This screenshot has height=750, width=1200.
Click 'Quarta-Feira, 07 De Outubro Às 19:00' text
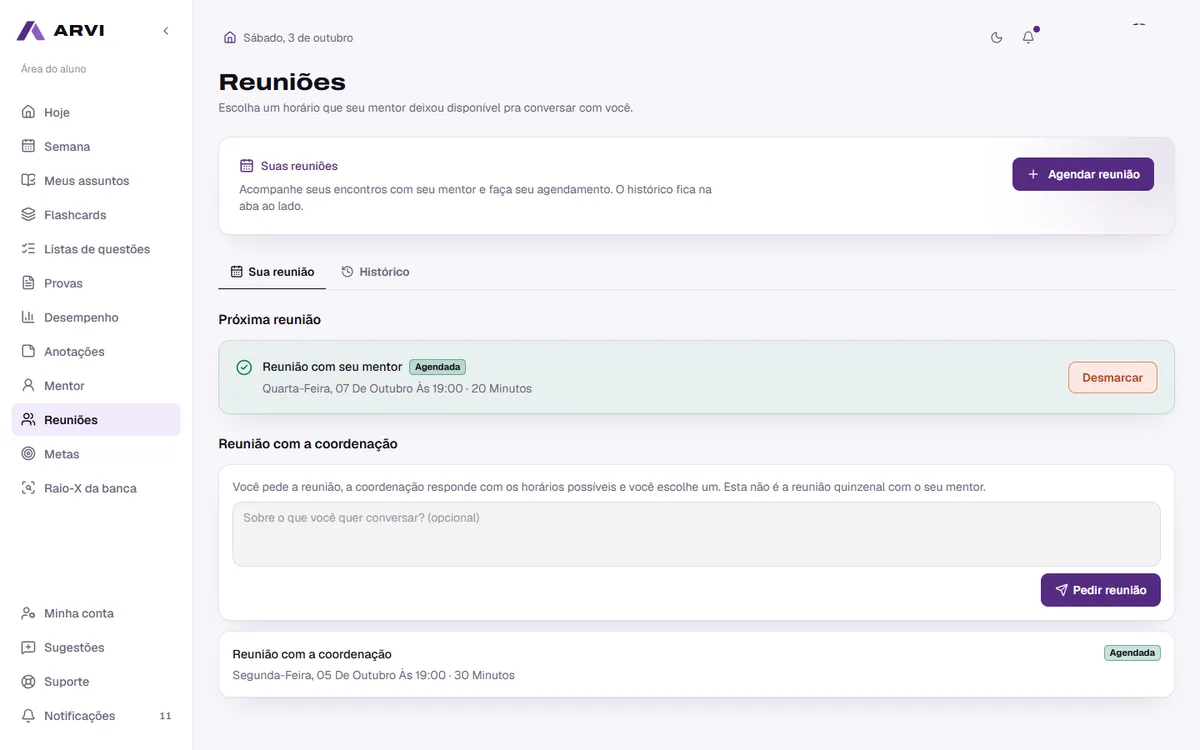tap(363, 388)
